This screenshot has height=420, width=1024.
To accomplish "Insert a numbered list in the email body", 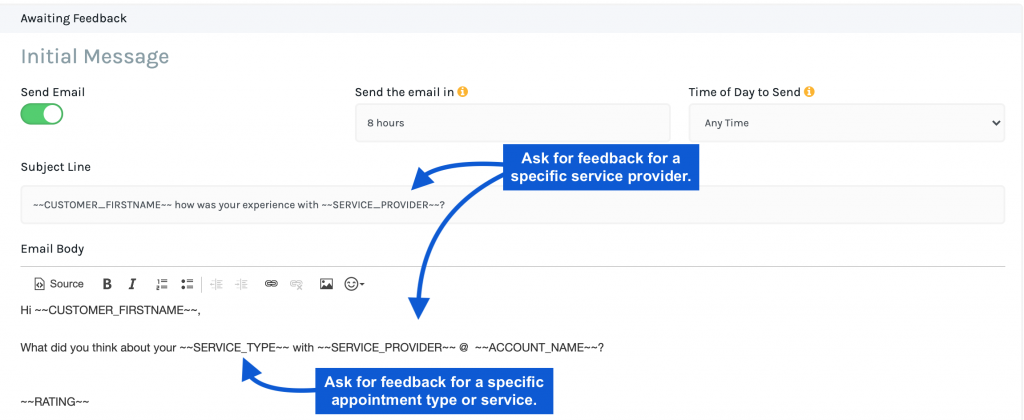I will pyautogui.click(x=162, y=284).
